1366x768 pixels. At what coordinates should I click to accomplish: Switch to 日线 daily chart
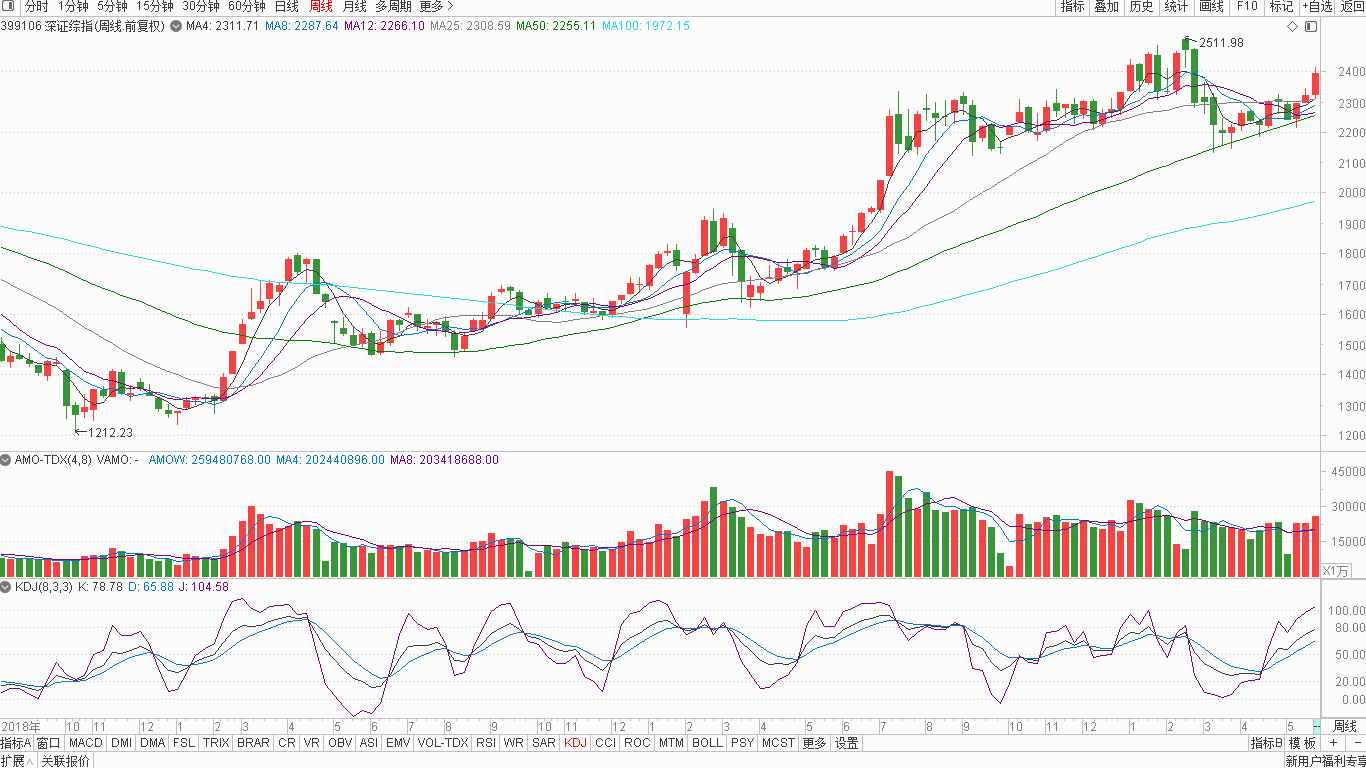pos(286,6)
